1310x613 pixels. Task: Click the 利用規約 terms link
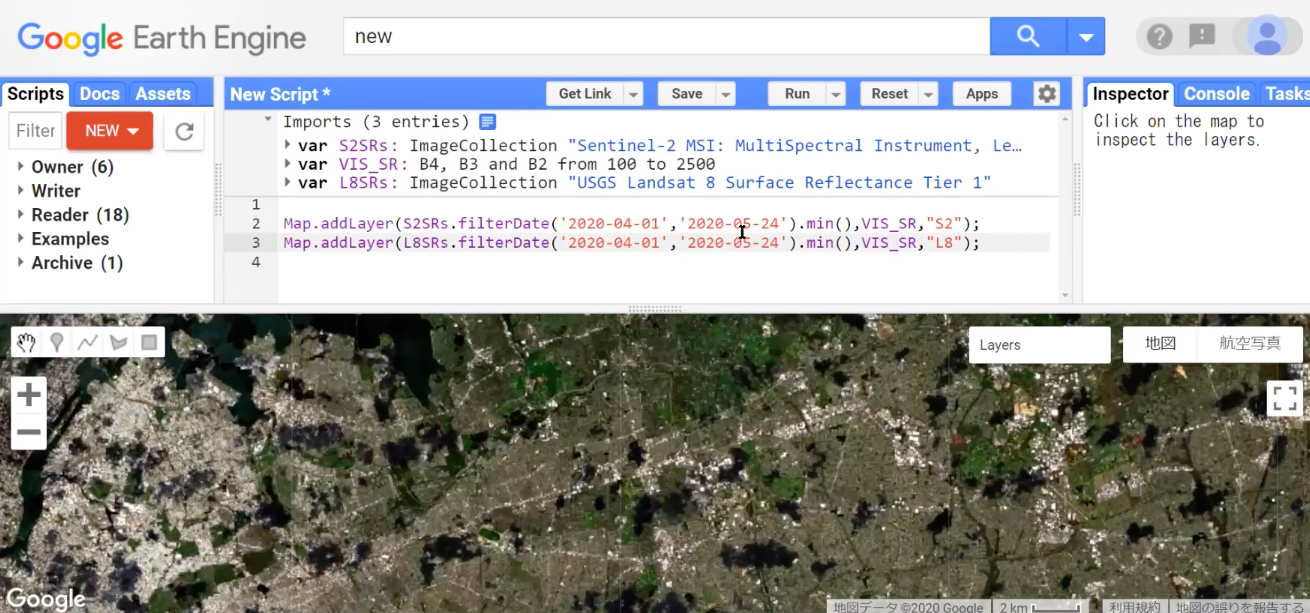click(x=1134, y=606)
